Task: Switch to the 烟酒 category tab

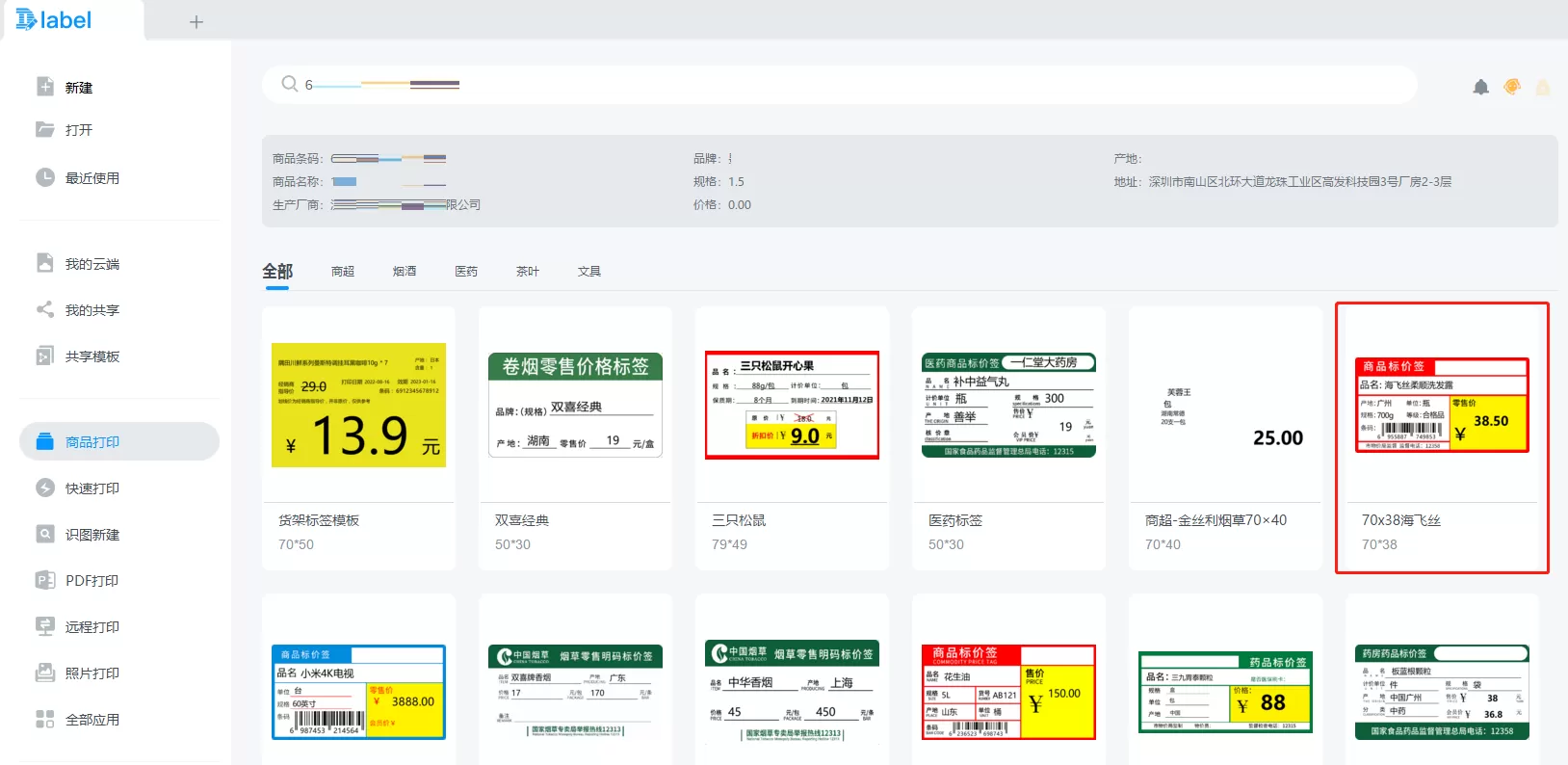Action: [405, 272]
